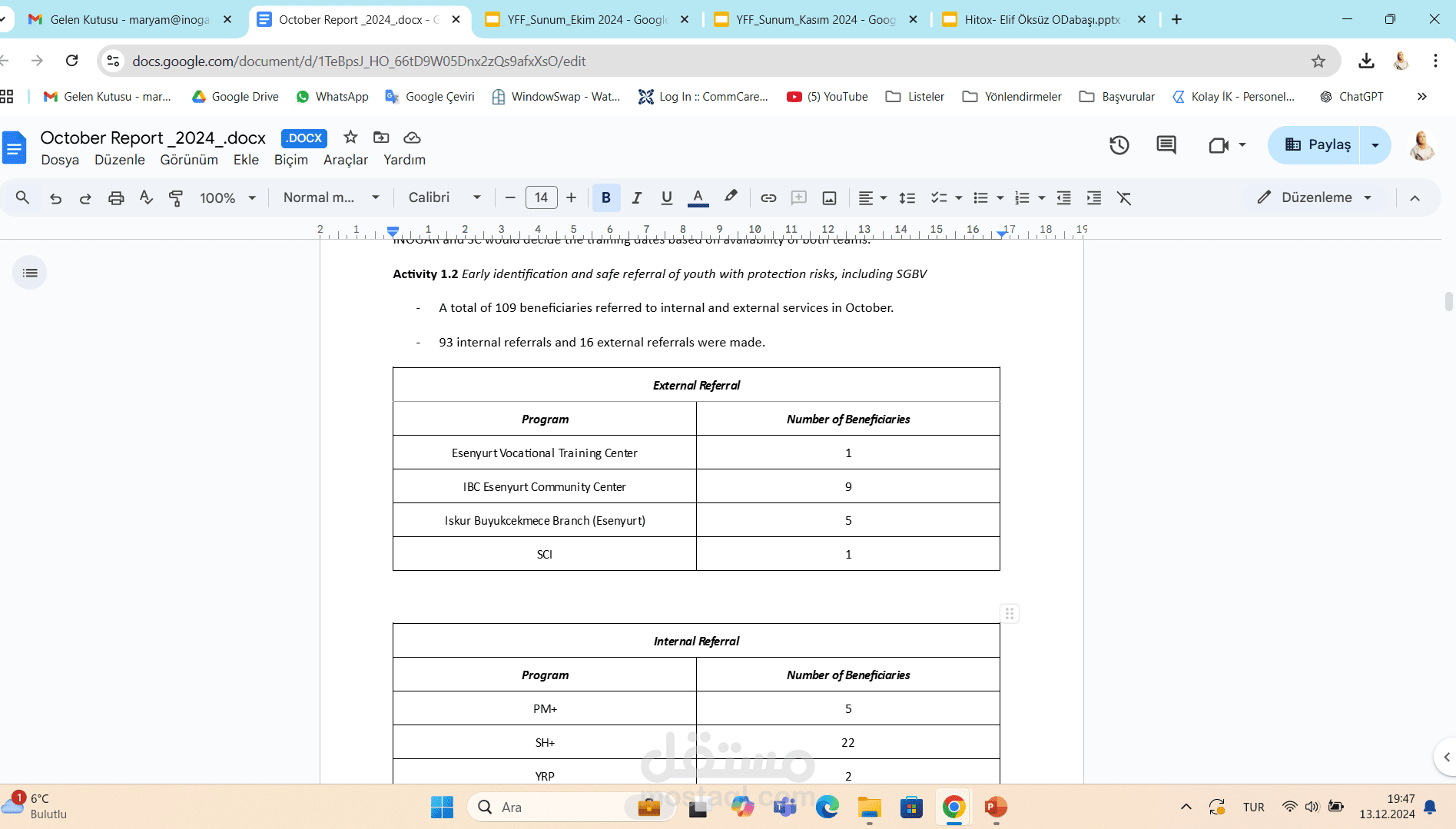The height and width of the screenshot is (829, 1456).
Task: Run spelling and grammar check
Action: (x=146, y=197)
